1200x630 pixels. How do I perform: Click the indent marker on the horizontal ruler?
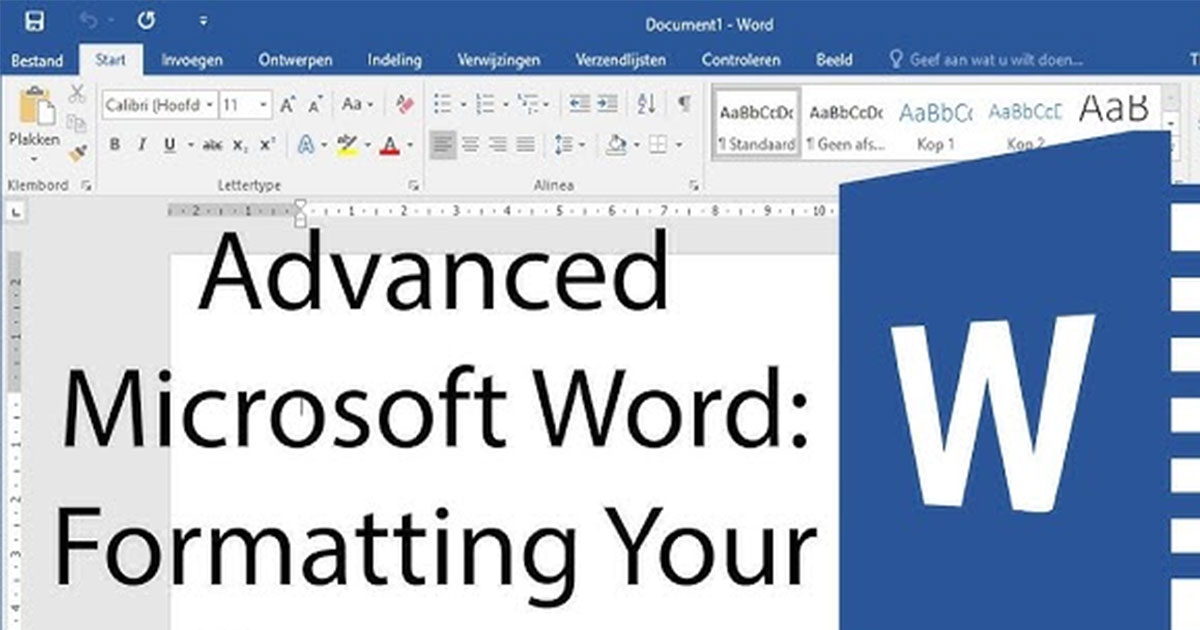[x=298, y=212]
